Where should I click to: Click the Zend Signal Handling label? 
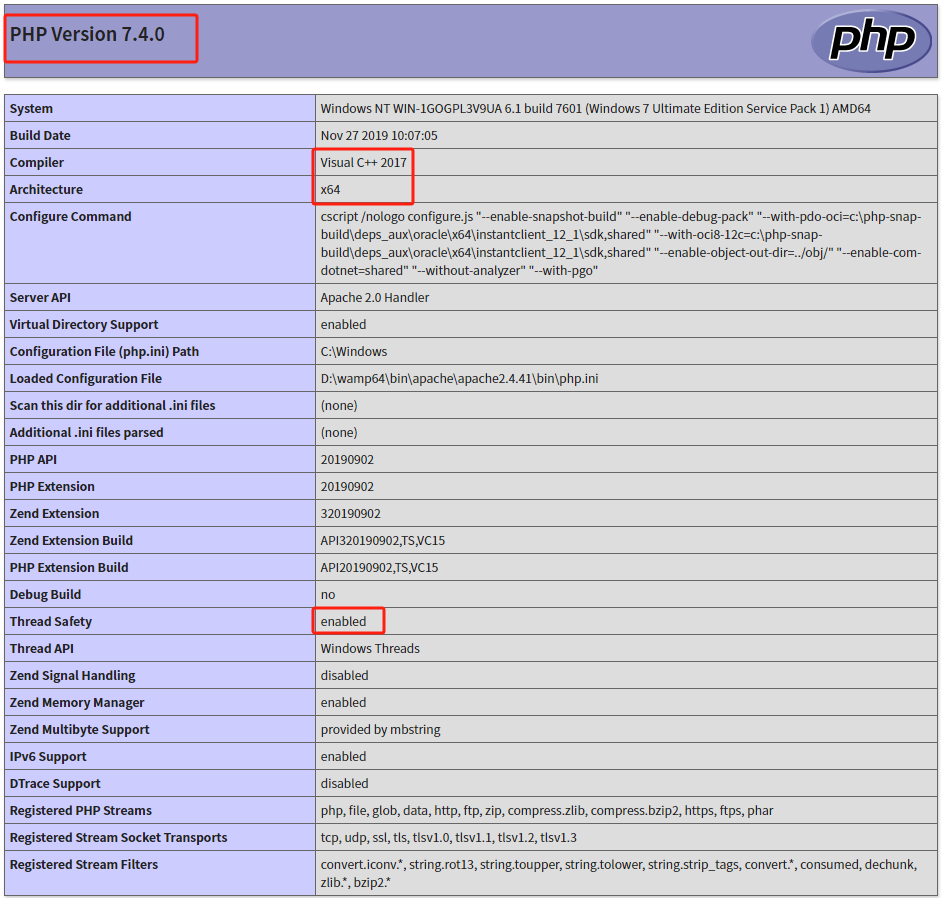tap(72, 676)
